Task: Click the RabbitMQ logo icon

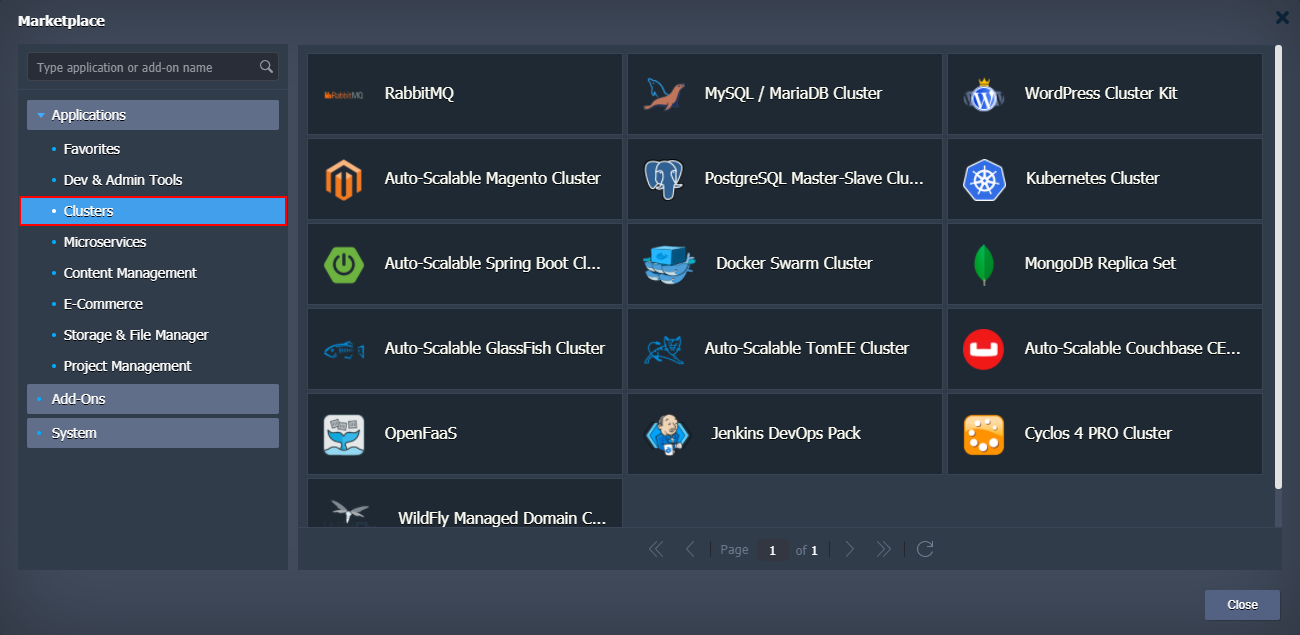Action: (x=344, y=94)
